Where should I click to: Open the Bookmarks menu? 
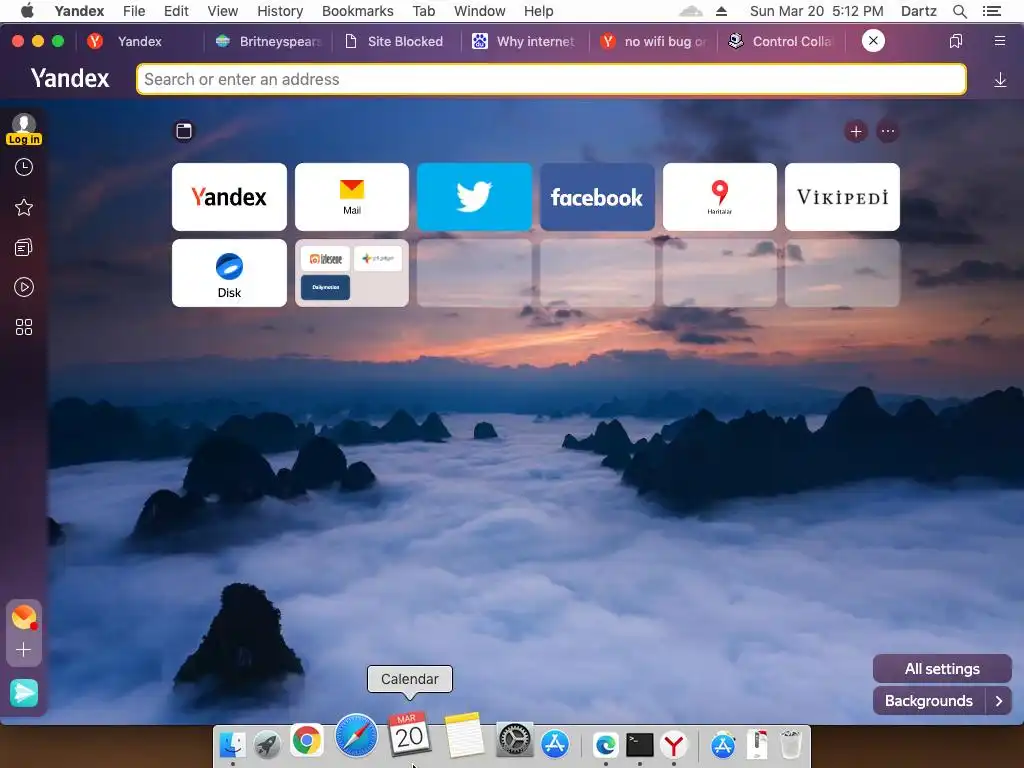click(358, 11)
